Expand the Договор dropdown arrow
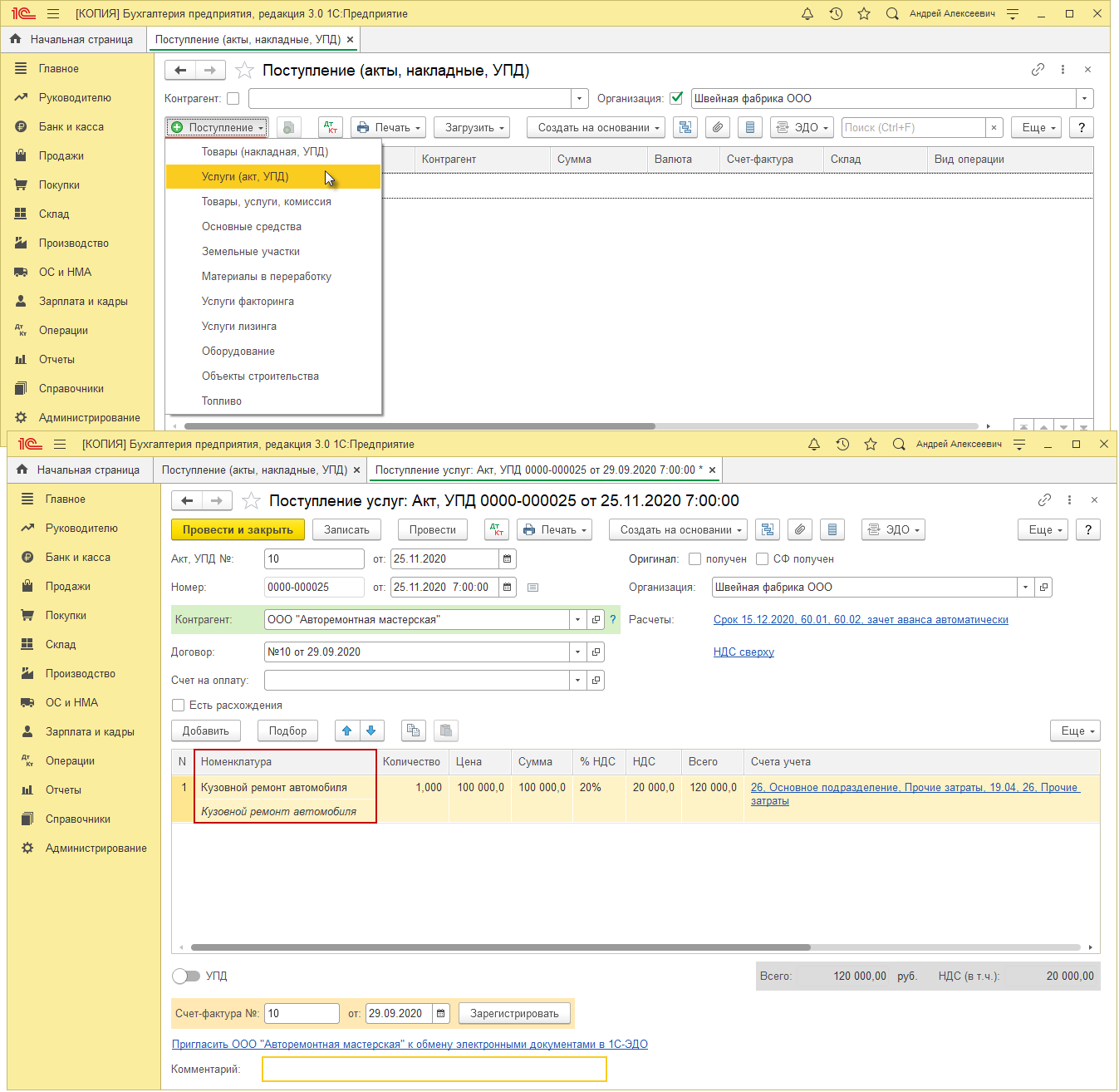The width and height of the screenshot is (1119, 1092). (577, 652)
